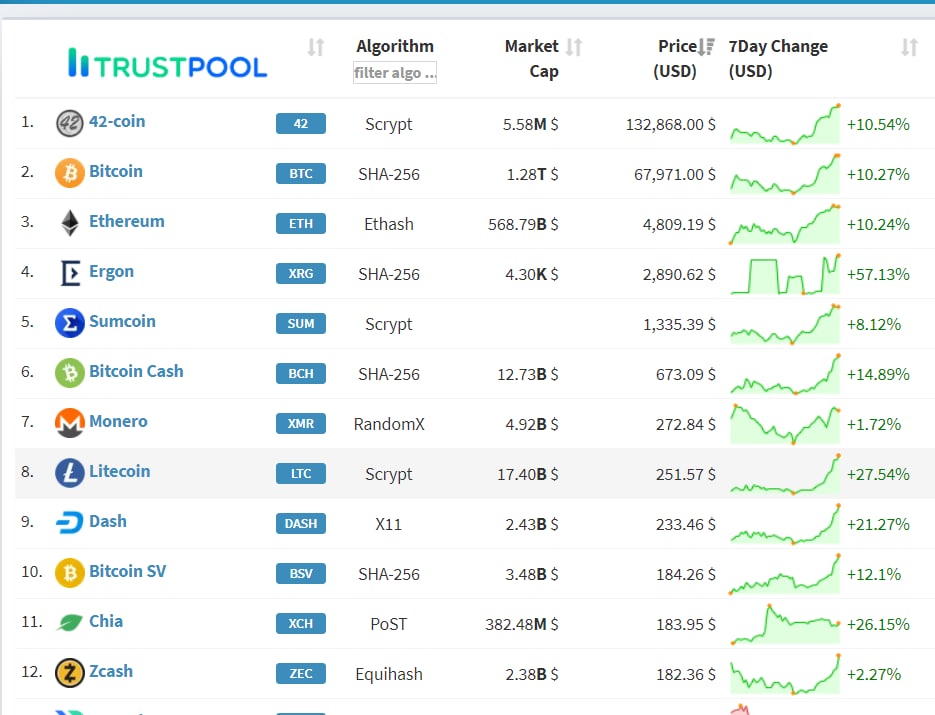Click the Dash logo icon
This screenshot has height=715, width=935.
(x=70, y=523)
